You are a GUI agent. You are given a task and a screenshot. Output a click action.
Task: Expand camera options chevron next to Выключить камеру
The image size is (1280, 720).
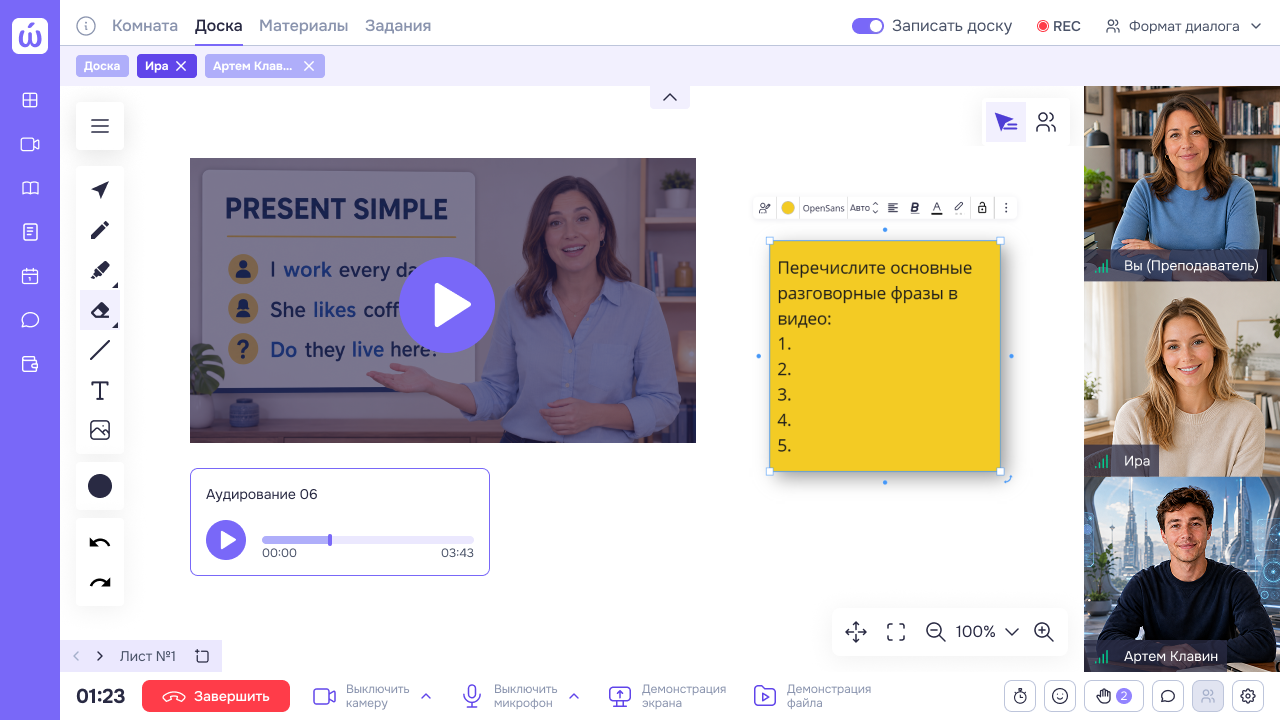coord(426,696)
